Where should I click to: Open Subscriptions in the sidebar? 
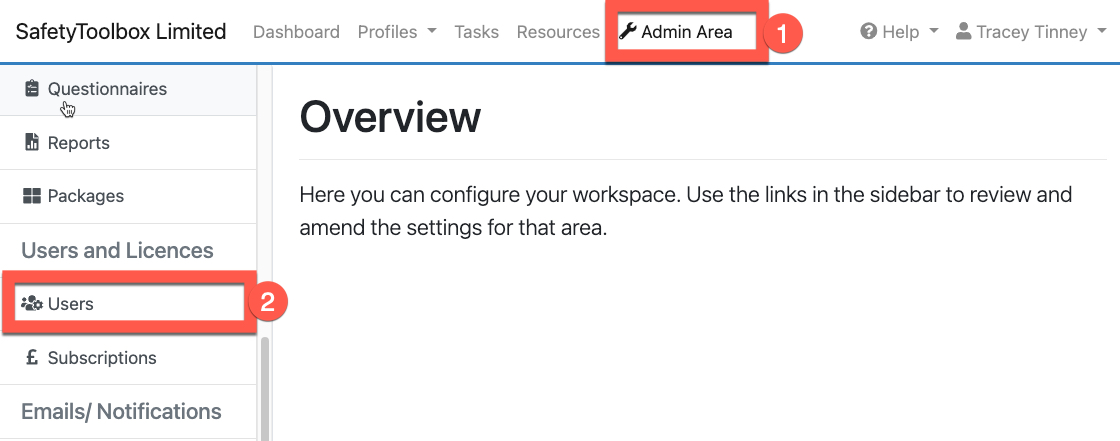pyautogui.click(x=128, y=358)
